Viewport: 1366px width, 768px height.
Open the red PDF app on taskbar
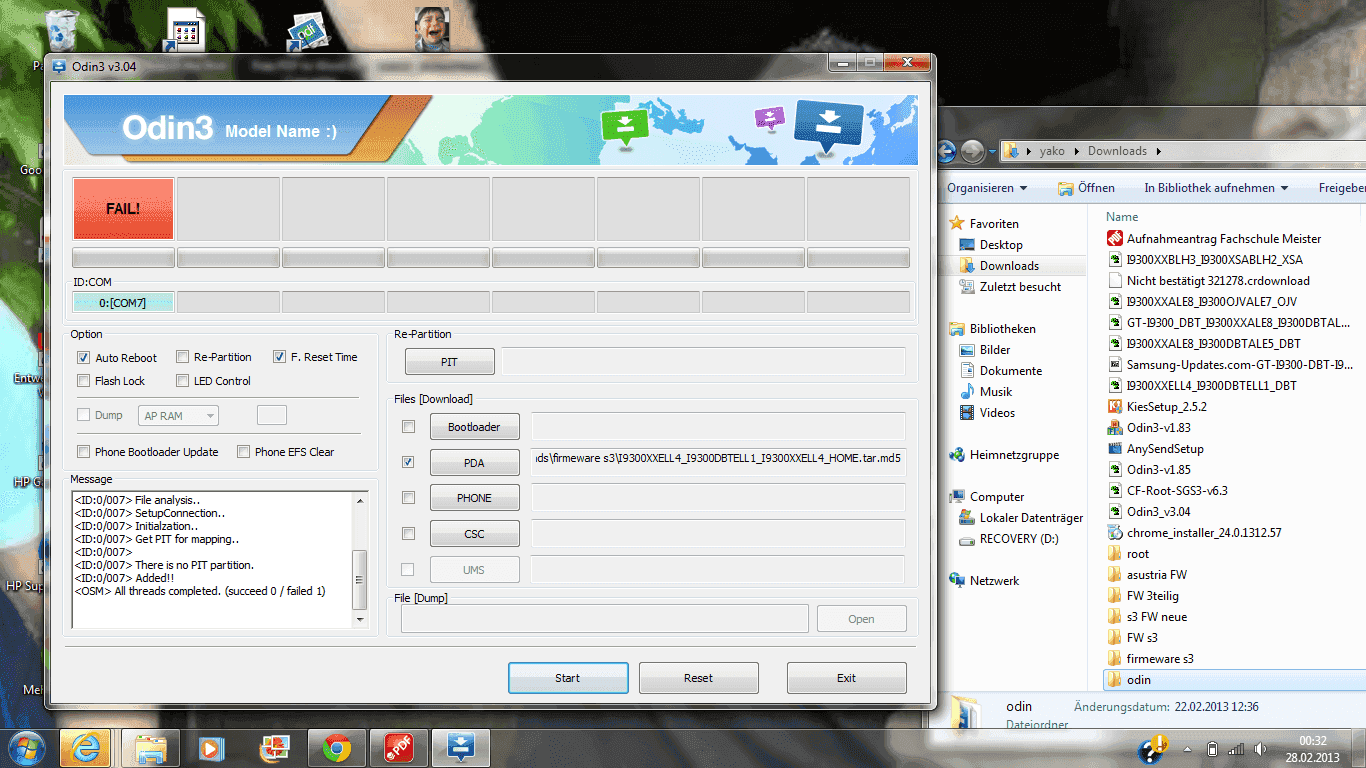pyautogui.click(x=399, y=748)
